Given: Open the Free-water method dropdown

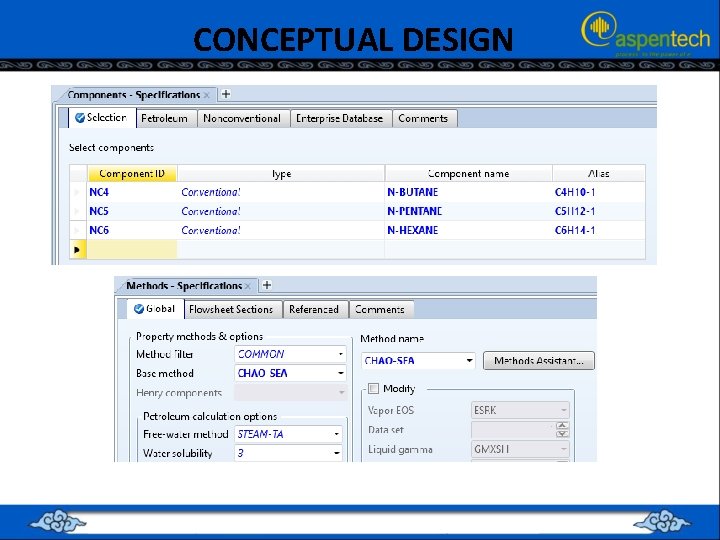Looking at the screenshot, I should point(337,434).
